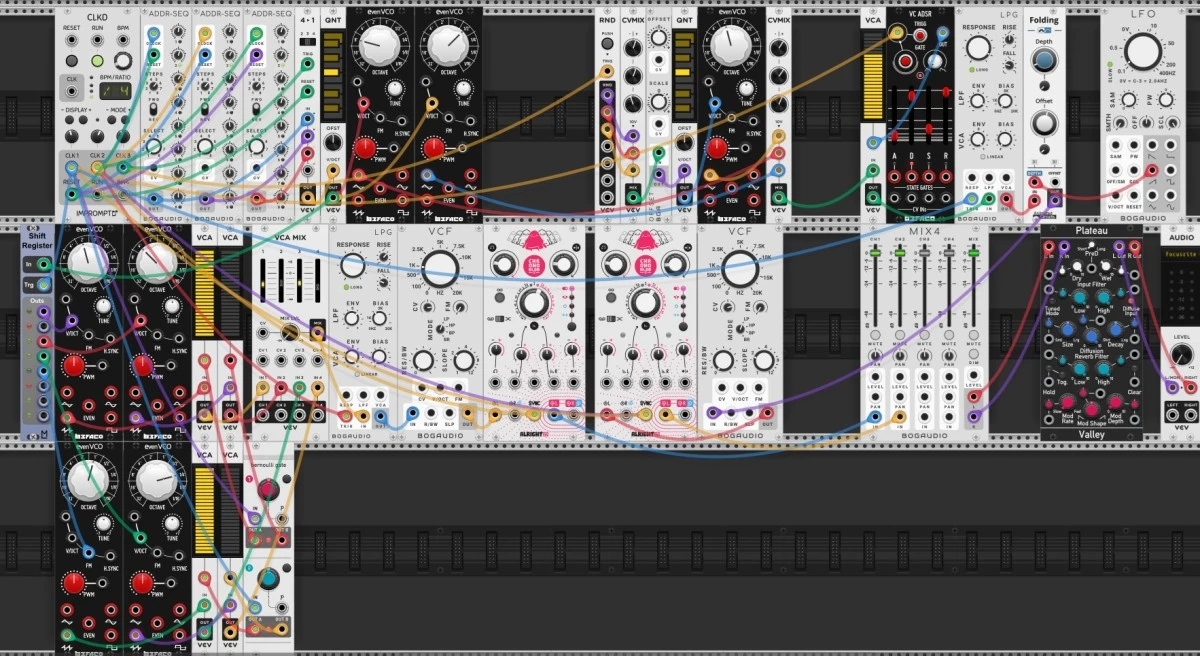
Task: Click the CLKD RESET button
Action: click(72, 61)
